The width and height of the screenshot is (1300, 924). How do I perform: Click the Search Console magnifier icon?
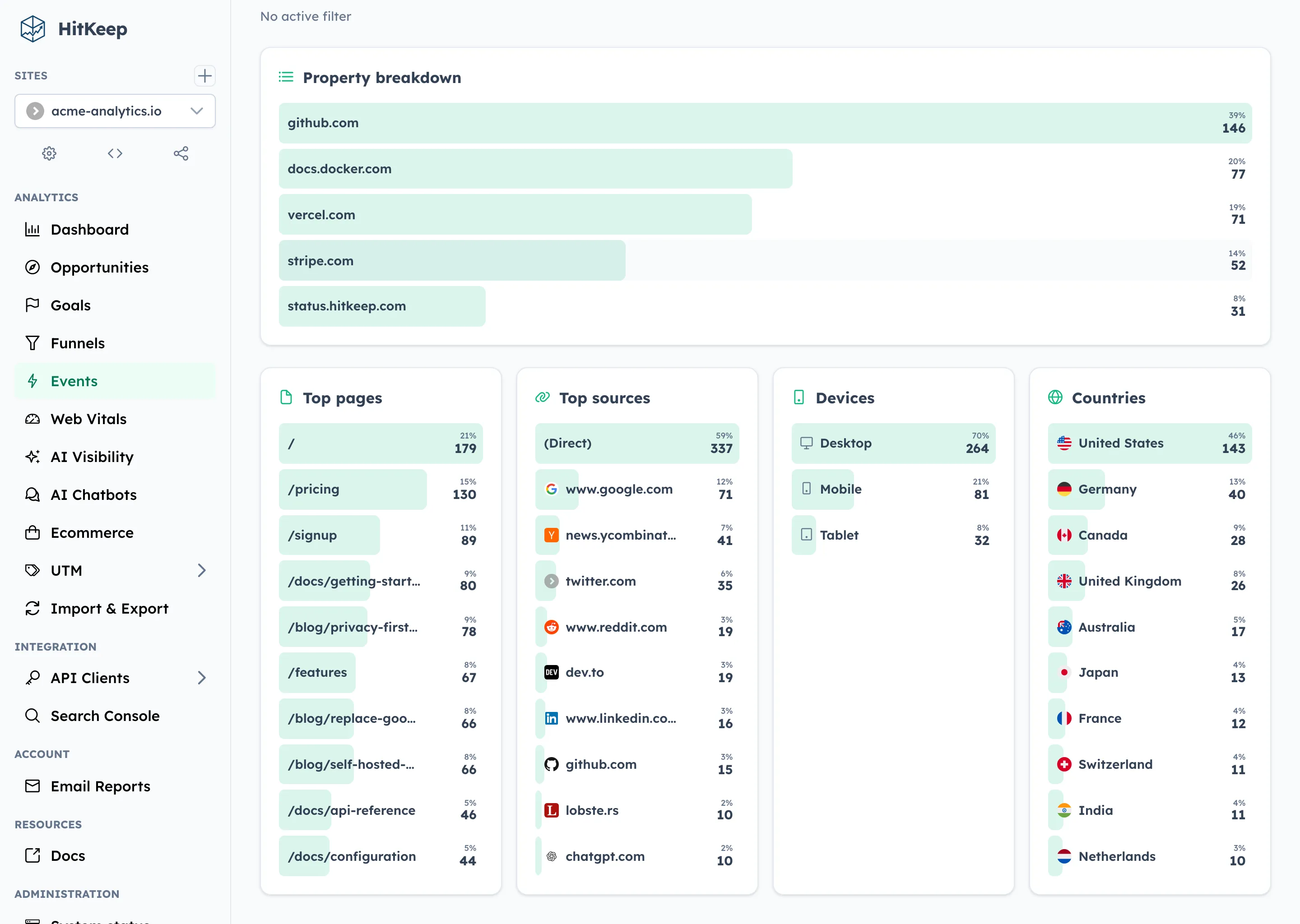click(32, 716)
